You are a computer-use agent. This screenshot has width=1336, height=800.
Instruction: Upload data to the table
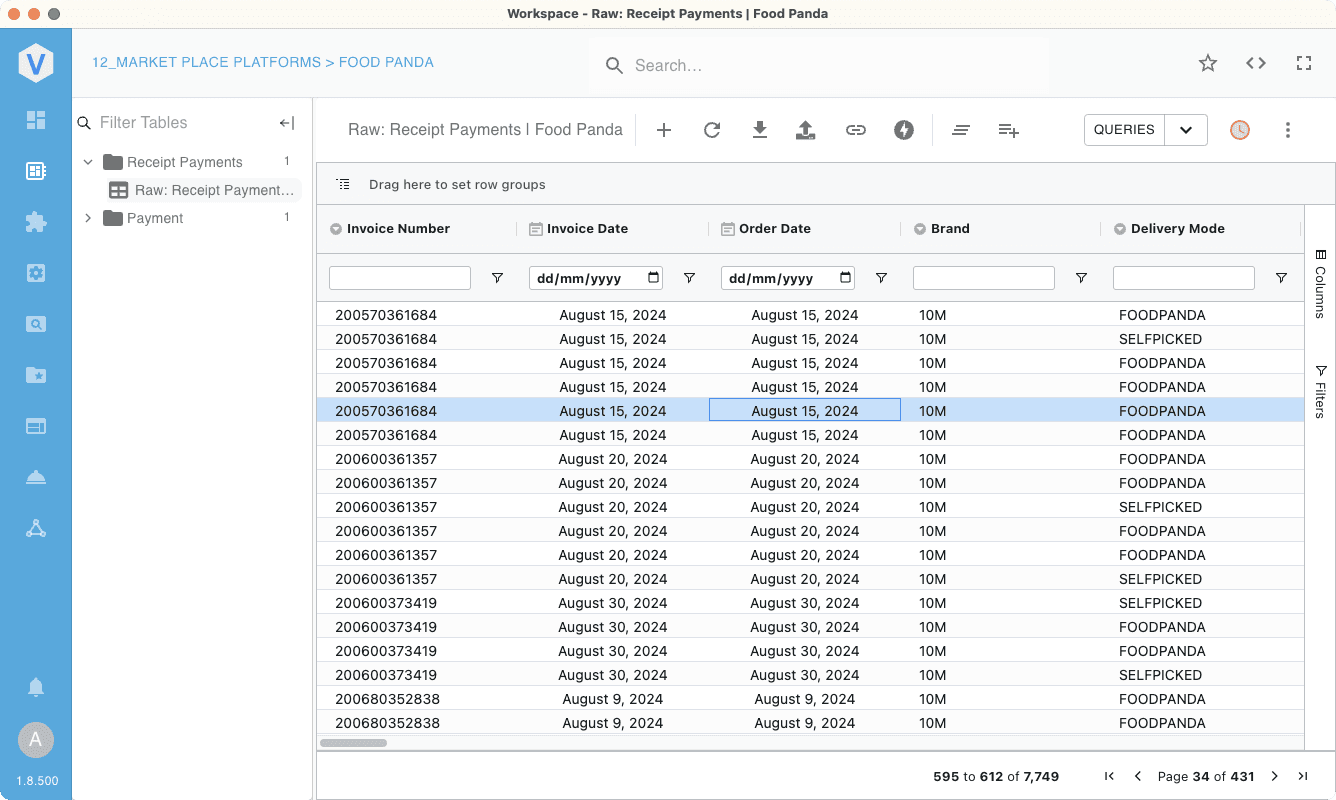[804, 130]
